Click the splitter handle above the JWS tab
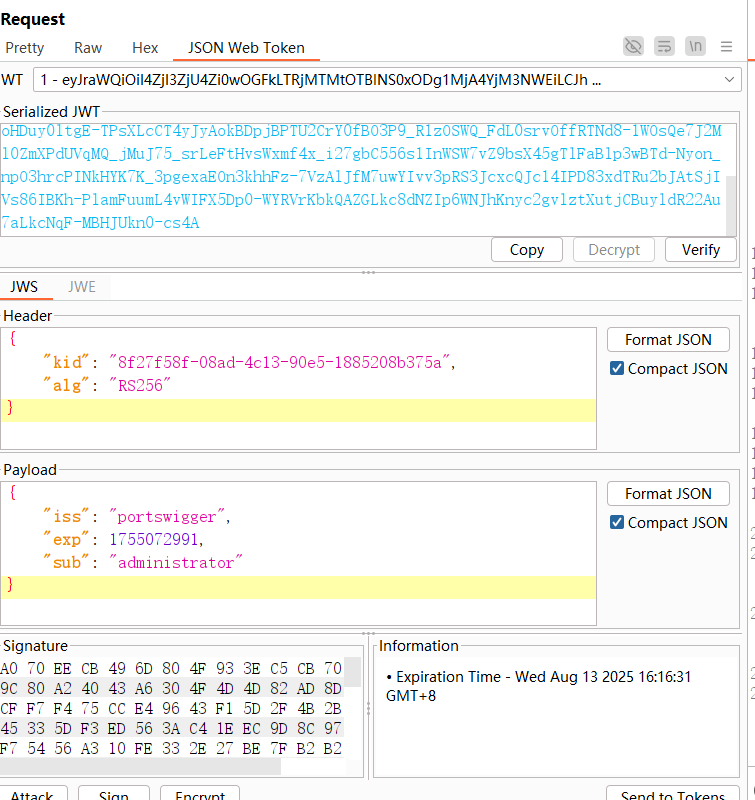Viewport: 755px width, 800px height. click(x=368, y=272)
